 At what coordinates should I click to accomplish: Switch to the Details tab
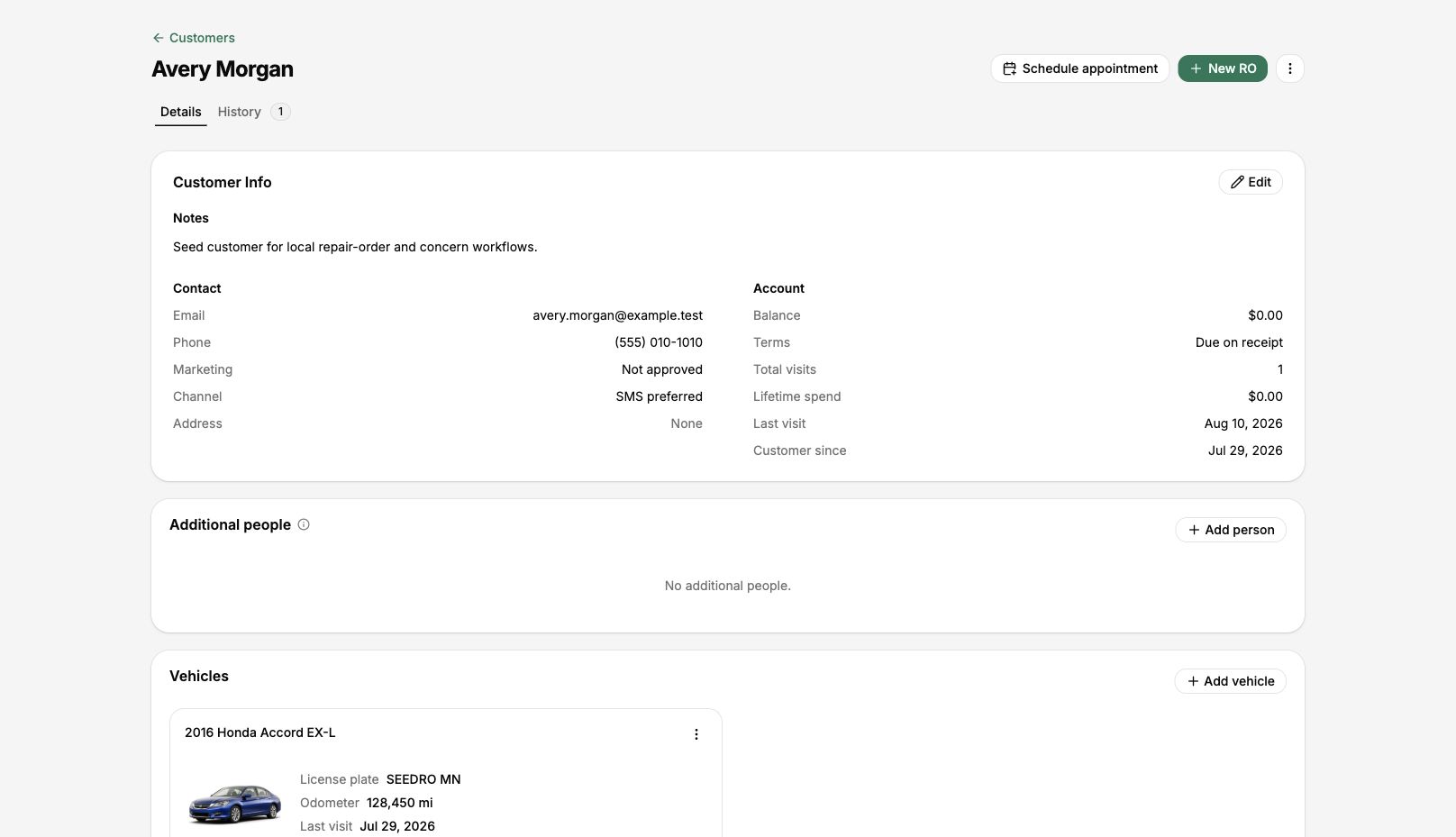tap(180, 112)
